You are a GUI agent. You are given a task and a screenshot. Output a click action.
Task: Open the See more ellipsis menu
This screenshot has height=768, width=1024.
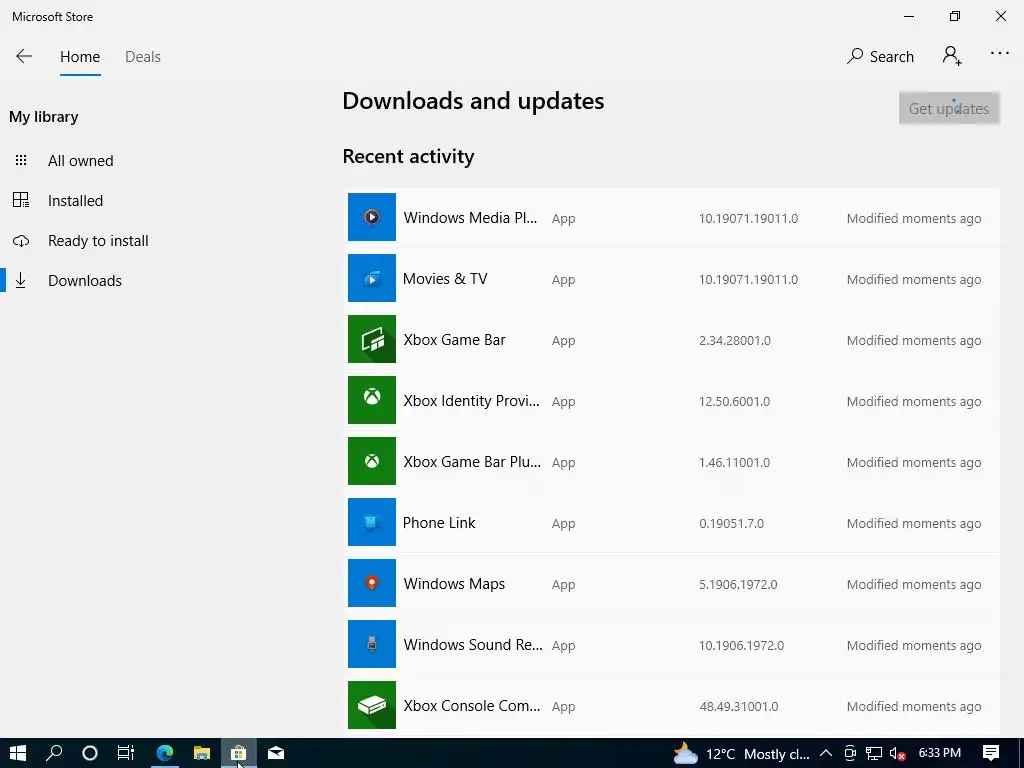pos(999,54)
